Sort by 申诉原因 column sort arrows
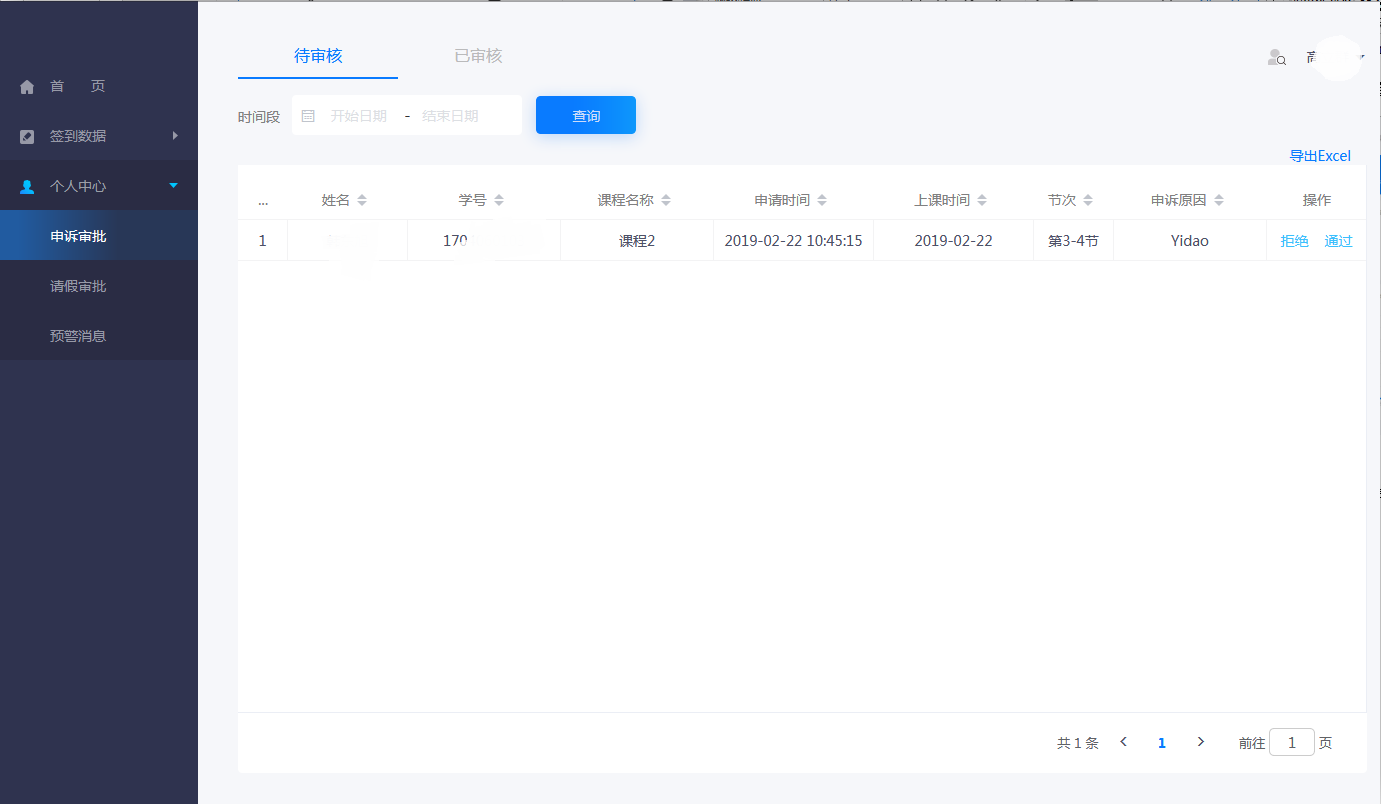The width and height of the screenshot is (1381, 804). click(1219, 200)
